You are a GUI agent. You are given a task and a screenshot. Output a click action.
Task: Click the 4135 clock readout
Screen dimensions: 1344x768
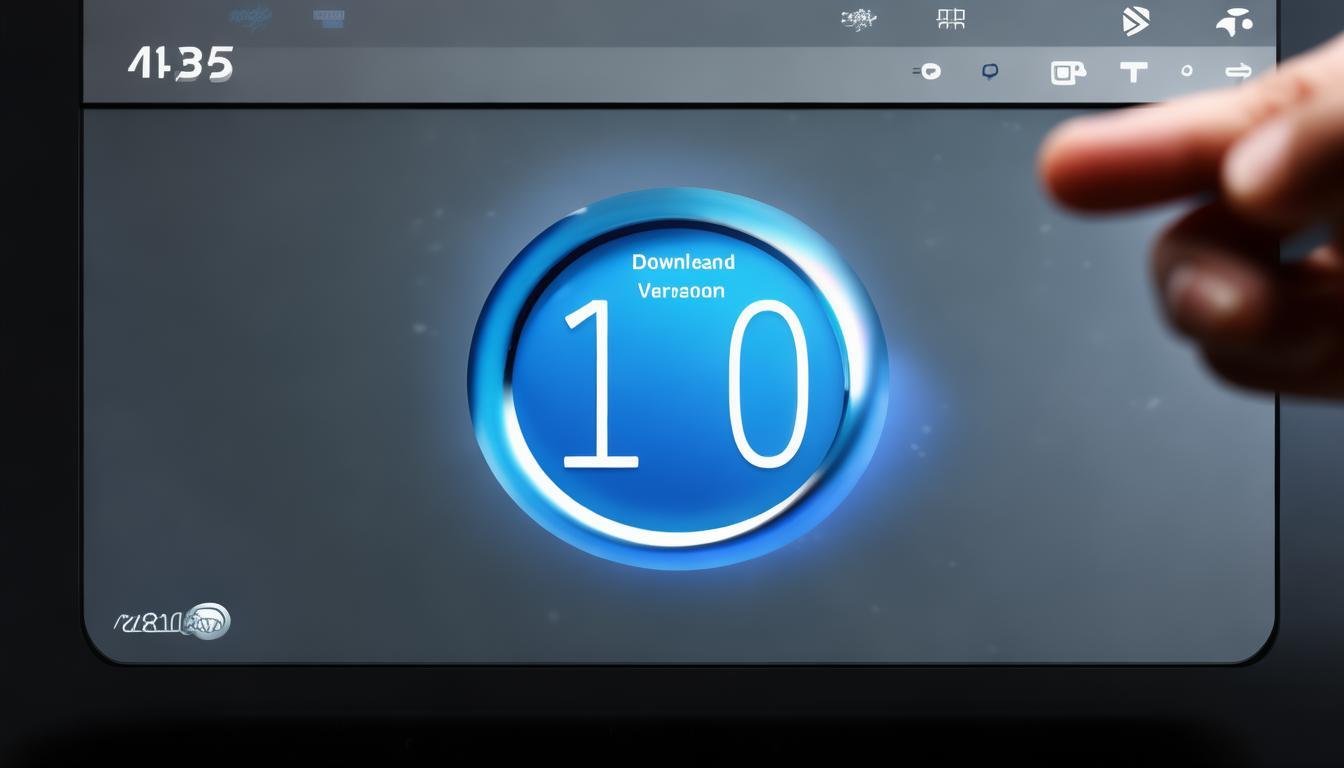180,65
